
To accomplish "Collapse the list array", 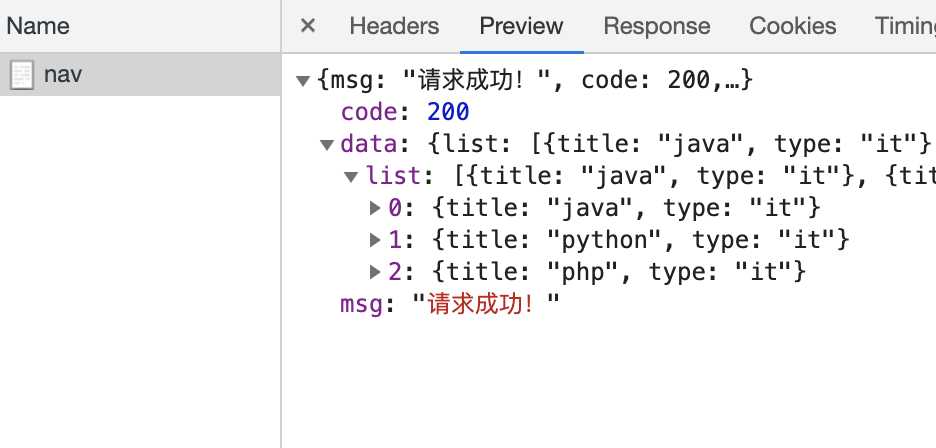I will (x=352, y=176).
